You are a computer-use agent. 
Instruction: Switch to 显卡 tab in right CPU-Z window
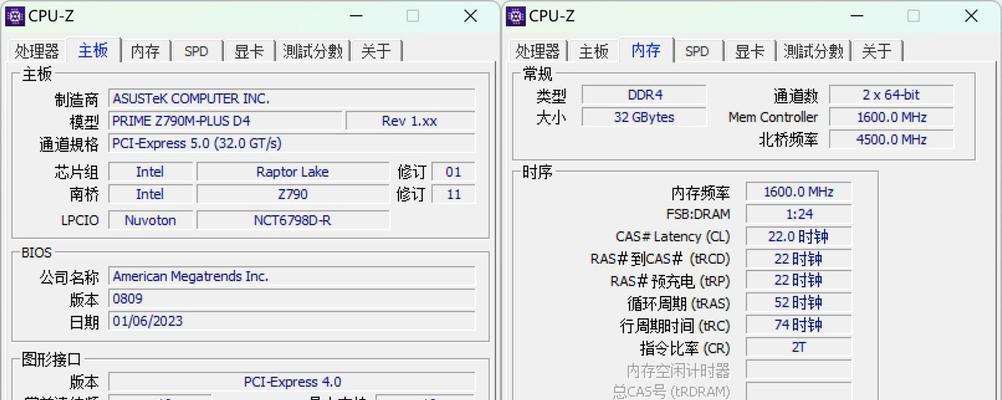click(x=749, y=51)
